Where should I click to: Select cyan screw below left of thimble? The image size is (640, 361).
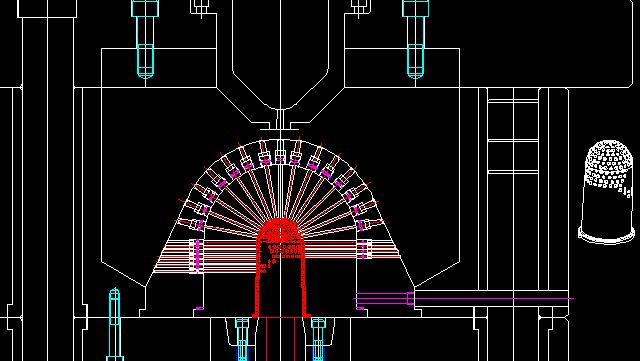click(x=242, y=339)
